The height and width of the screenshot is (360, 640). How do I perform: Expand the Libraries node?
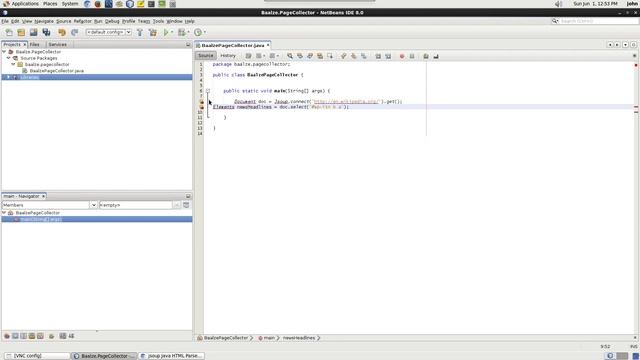point(9,77)
